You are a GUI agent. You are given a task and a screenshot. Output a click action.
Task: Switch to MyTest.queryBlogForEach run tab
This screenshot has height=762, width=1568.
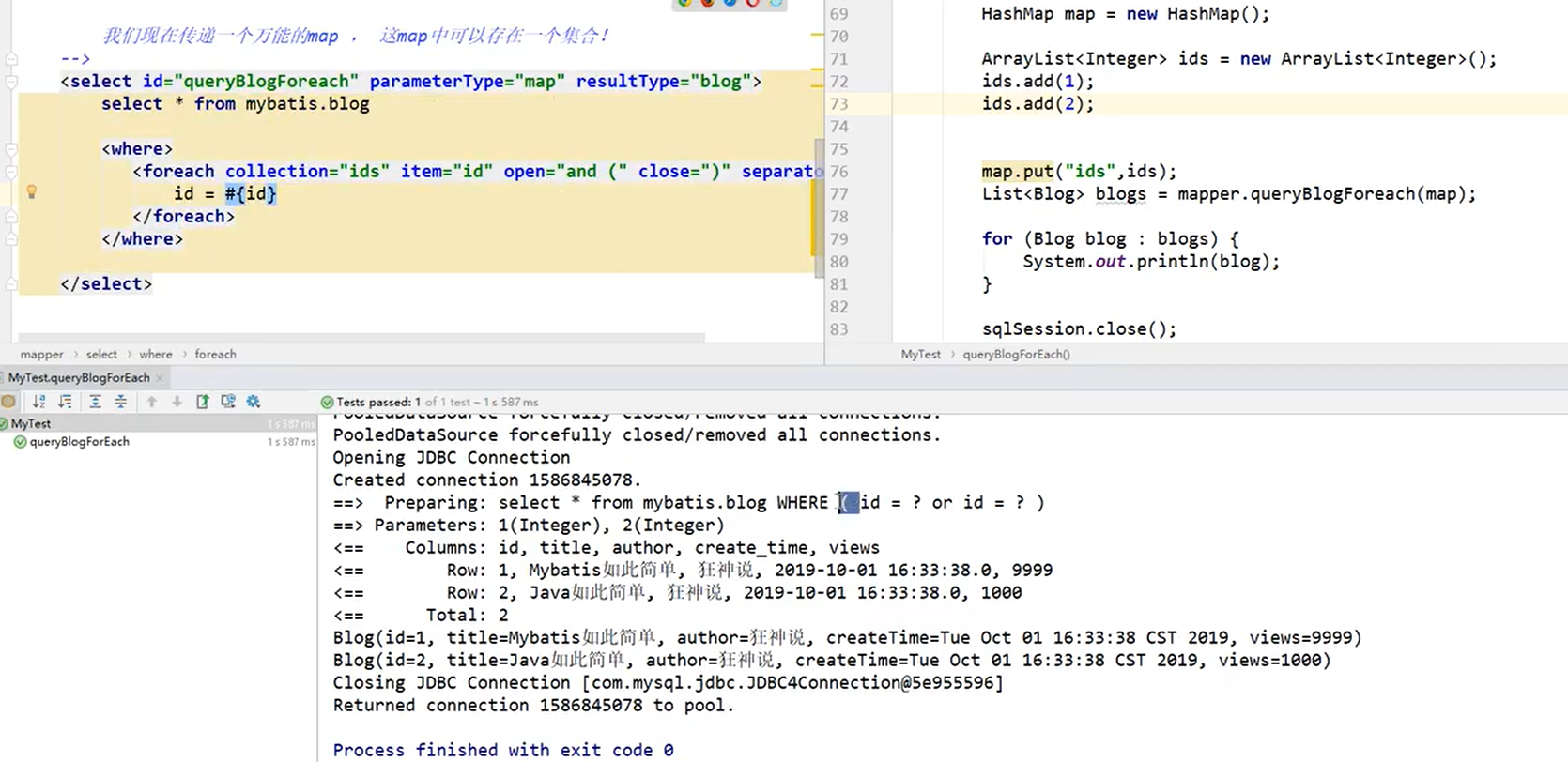79,378
